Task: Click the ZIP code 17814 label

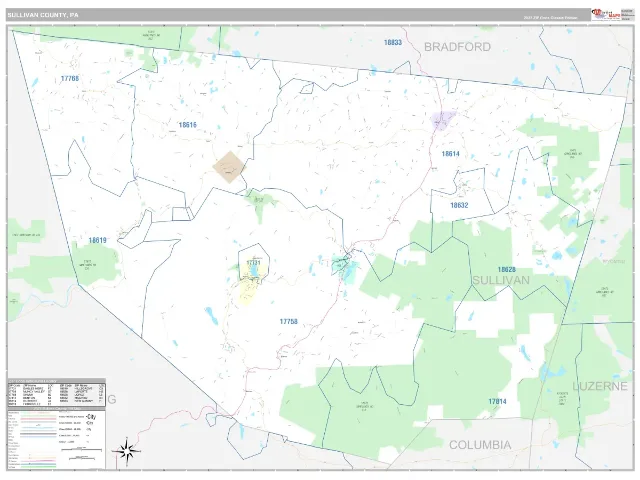Action: tap(498, 402)
